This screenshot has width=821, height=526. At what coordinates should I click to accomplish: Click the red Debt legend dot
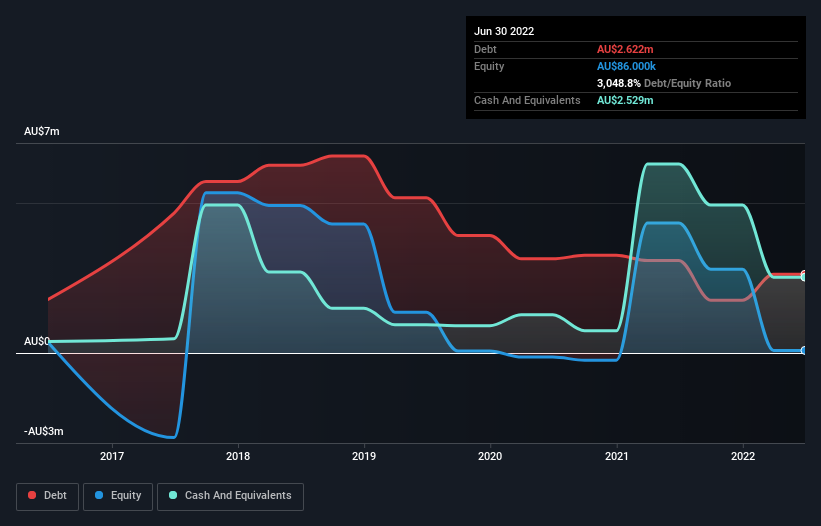[x=32, y=495]
